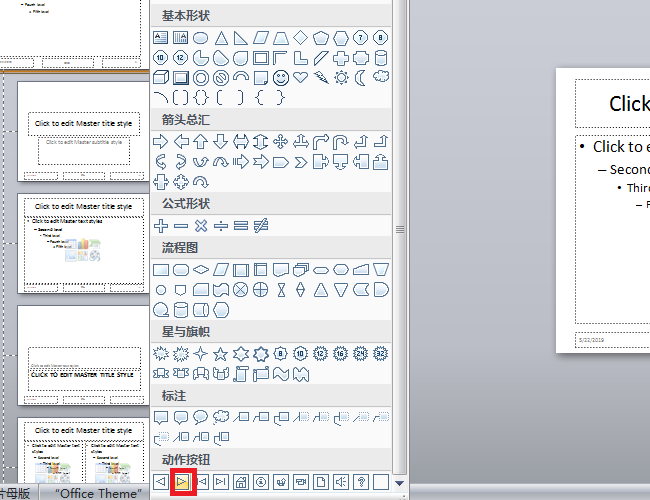Select the Forward or Next action button shape

[x=181, y=482]
